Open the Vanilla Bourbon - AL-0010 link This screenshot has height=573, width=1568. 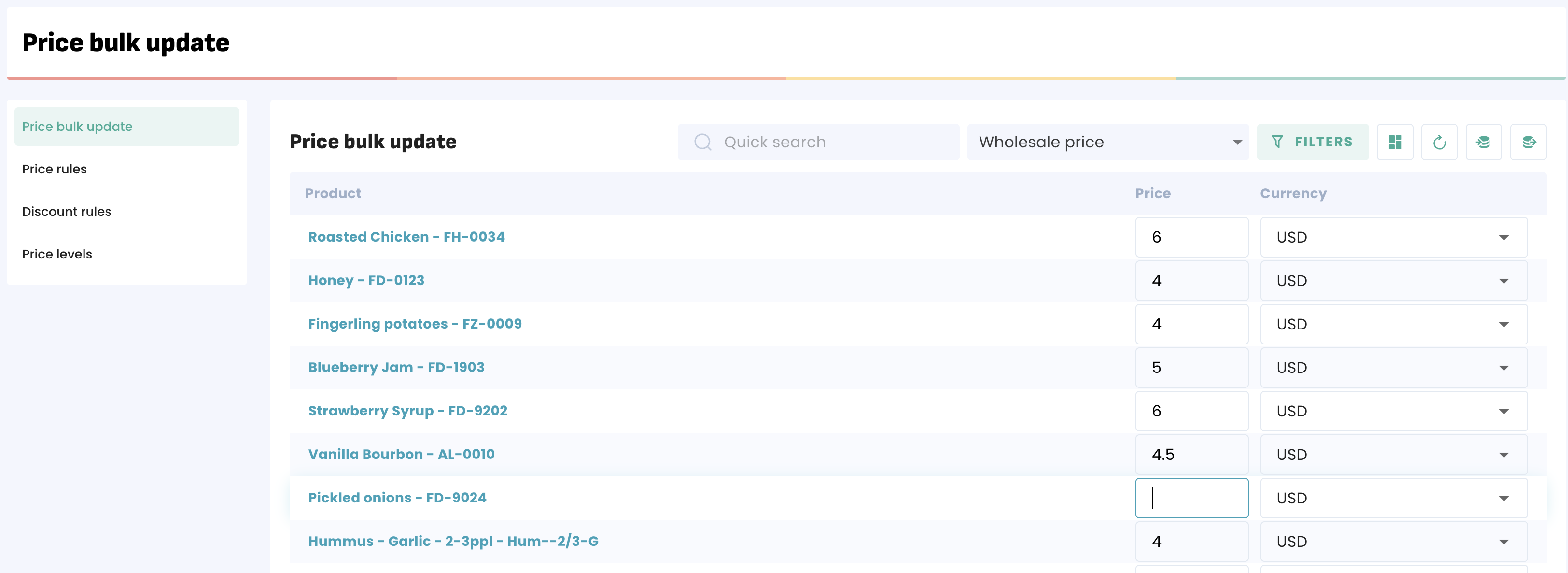click(x=401, y=455)
